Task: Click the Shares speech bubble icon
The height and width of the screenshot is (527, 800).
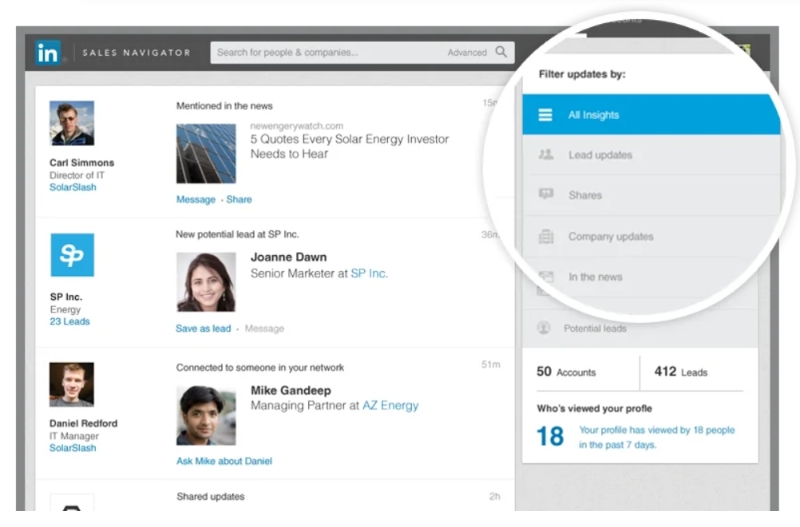Action: tap(545, 195)
